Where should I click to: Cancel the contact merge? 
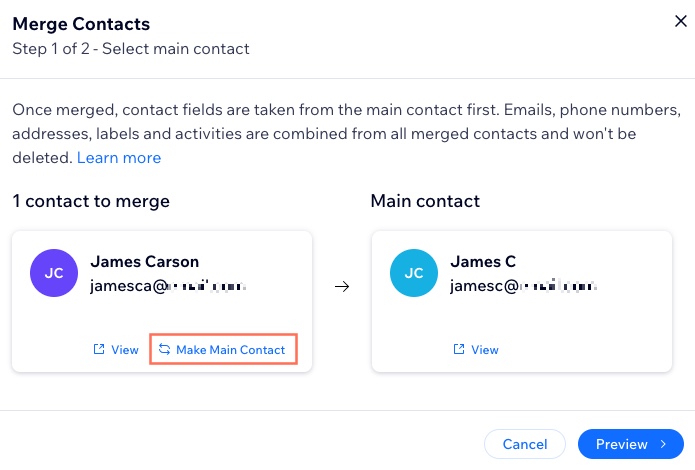point(525,444)
